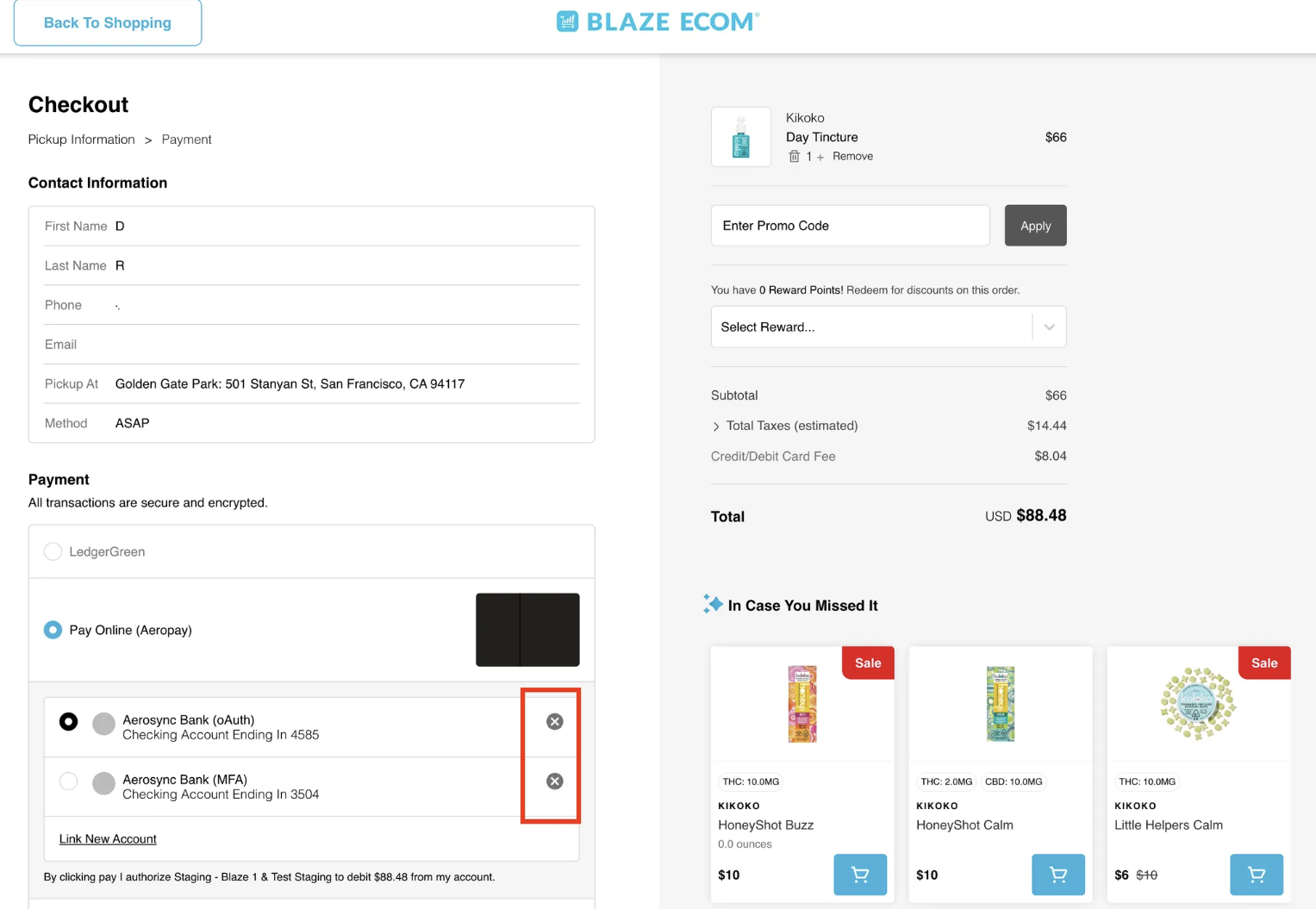Go to Pickup Information breadcrumb step

pos(82,140)
